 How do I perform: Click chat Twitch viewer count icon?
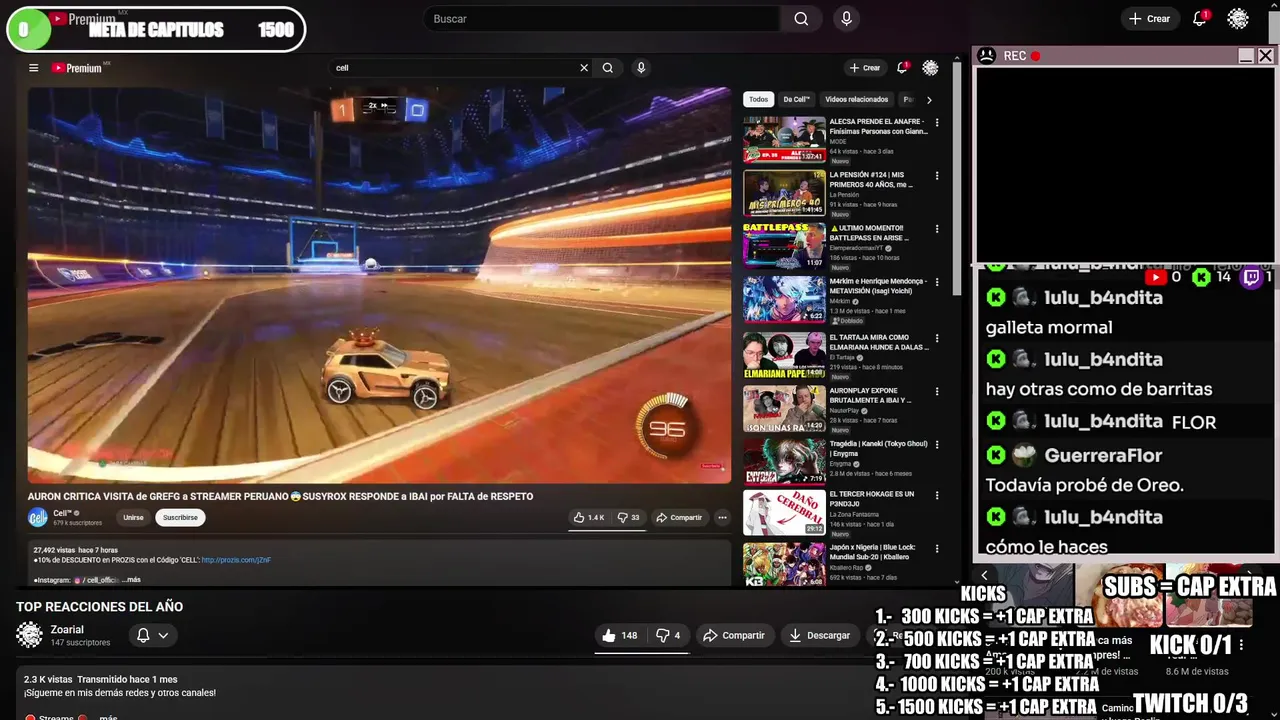1251,277
